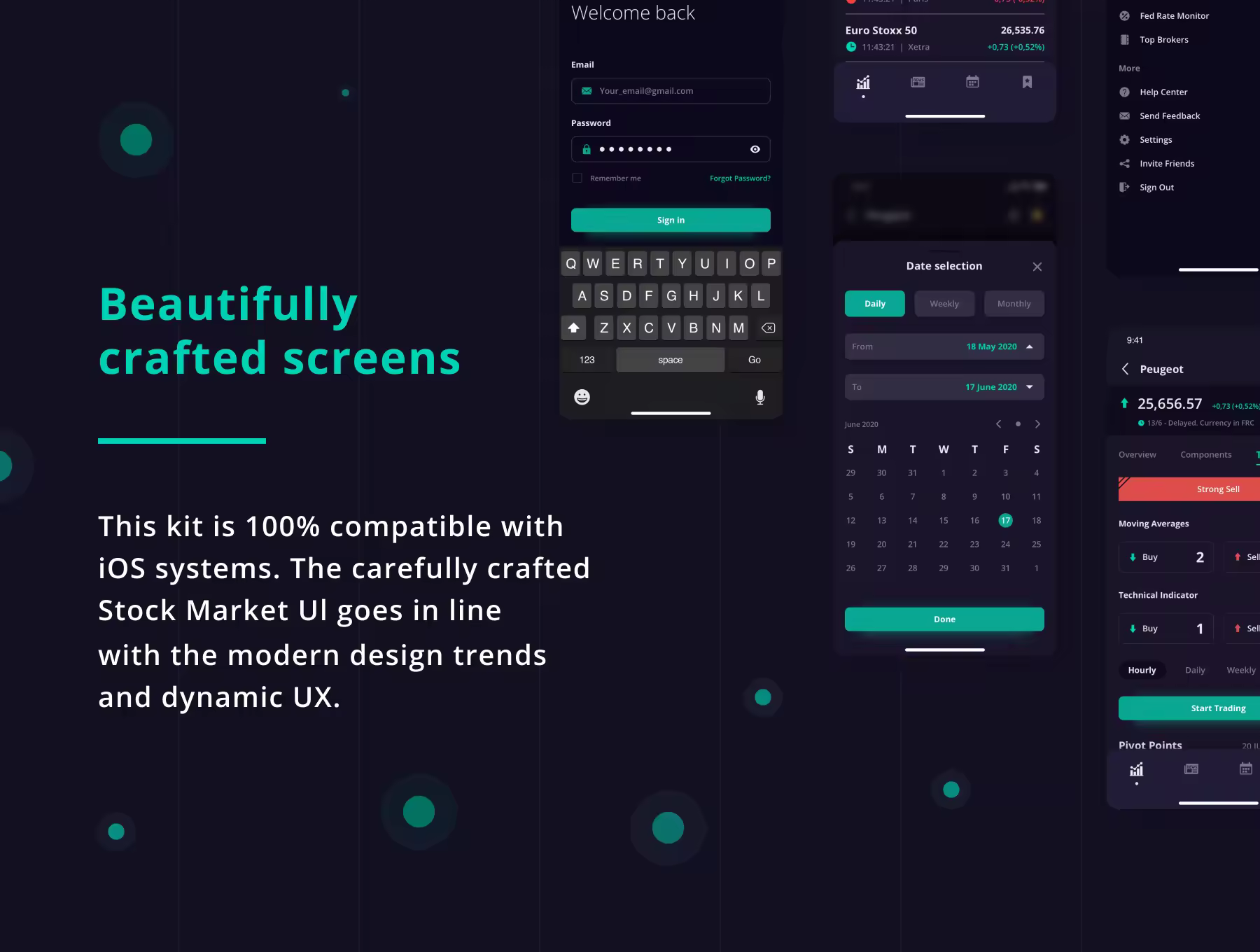Viewport: 1260px width, 952px height.
Task: Go back from the Peugeot screen
Action: (x=1125, y=369)
